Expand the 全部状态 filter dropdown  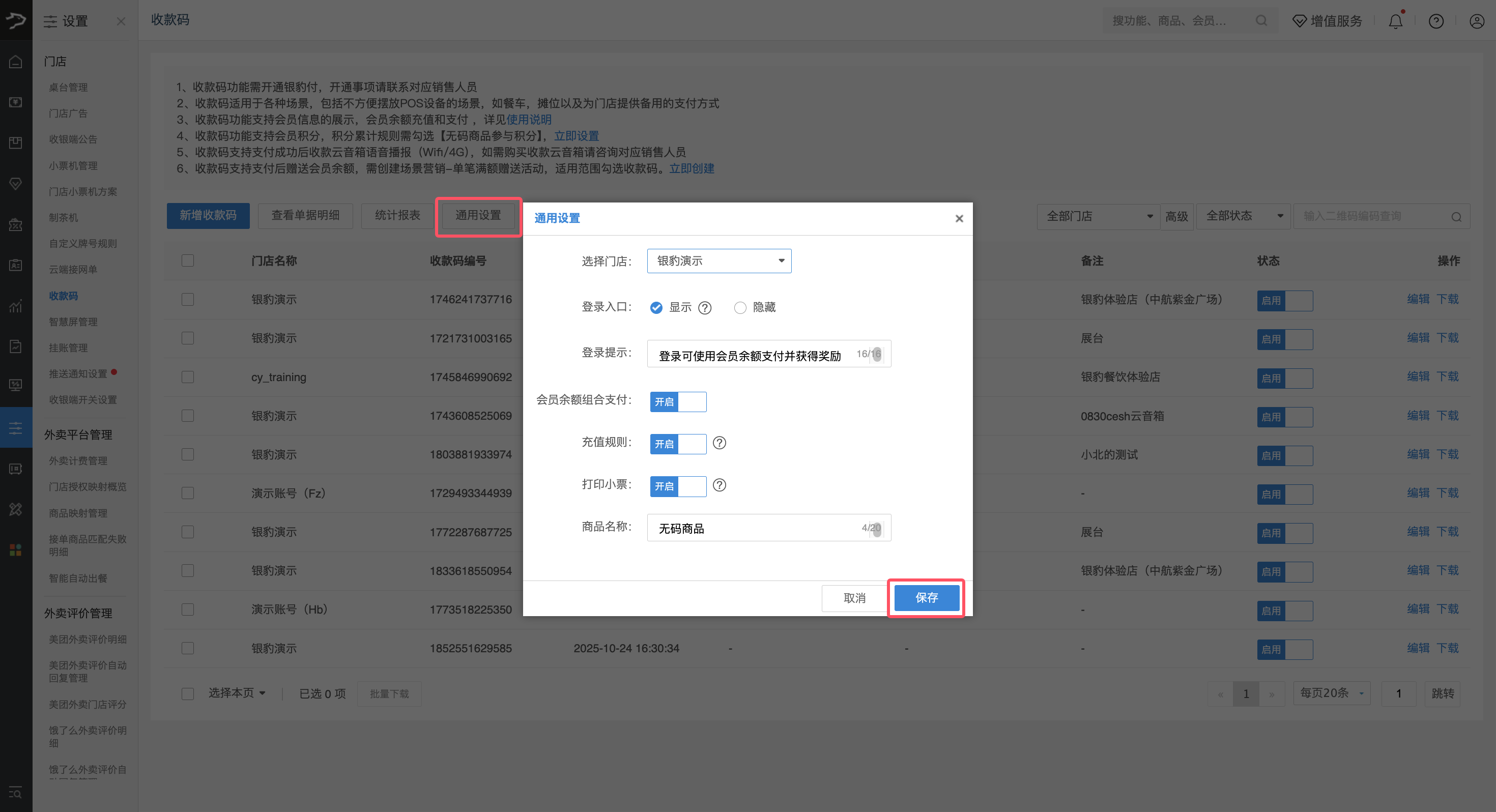click(1243, 216)
